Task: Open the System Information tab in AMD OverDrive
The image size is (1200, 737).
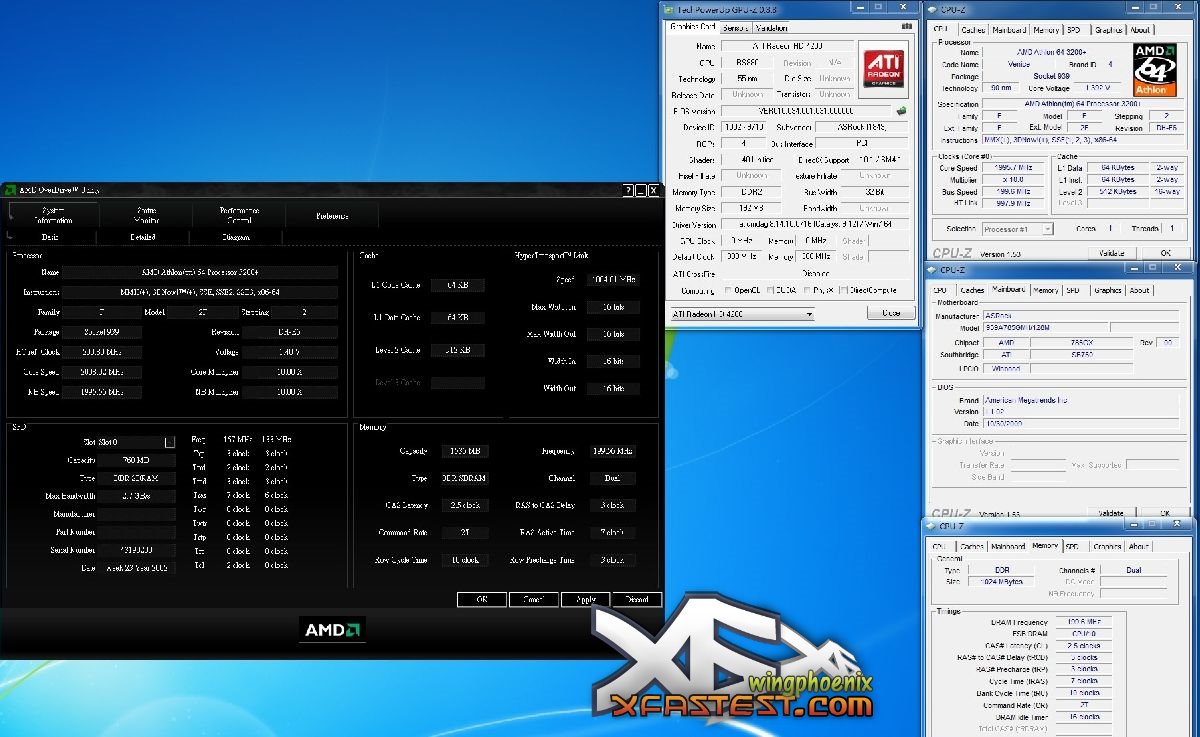Action: [x=54, y=215]
